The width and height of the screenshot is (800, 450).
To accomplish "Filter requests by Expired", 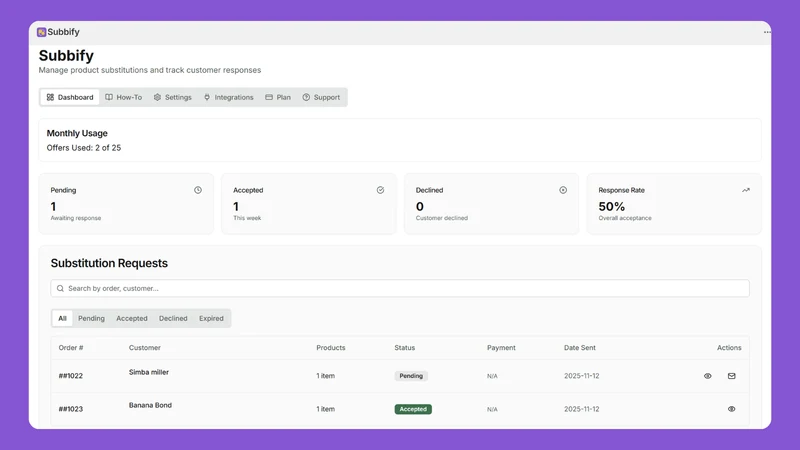I will 211,318.
